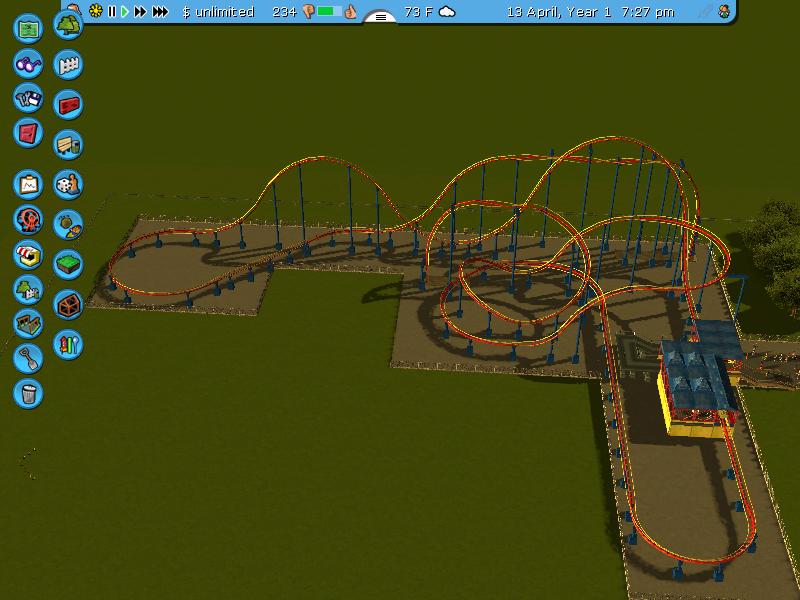This screenshot has height=600, width=800.
Task: Open the fences placement tool
Action: 68,65
